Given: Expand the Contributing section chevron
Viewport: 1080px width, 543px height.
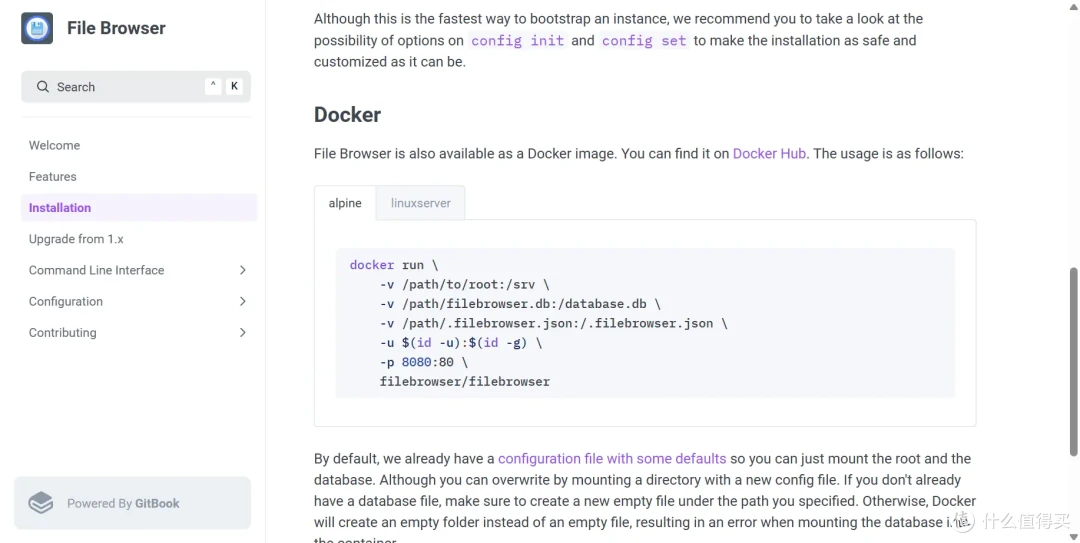Looking at the screenshot, I should click(x=242, y=332).
